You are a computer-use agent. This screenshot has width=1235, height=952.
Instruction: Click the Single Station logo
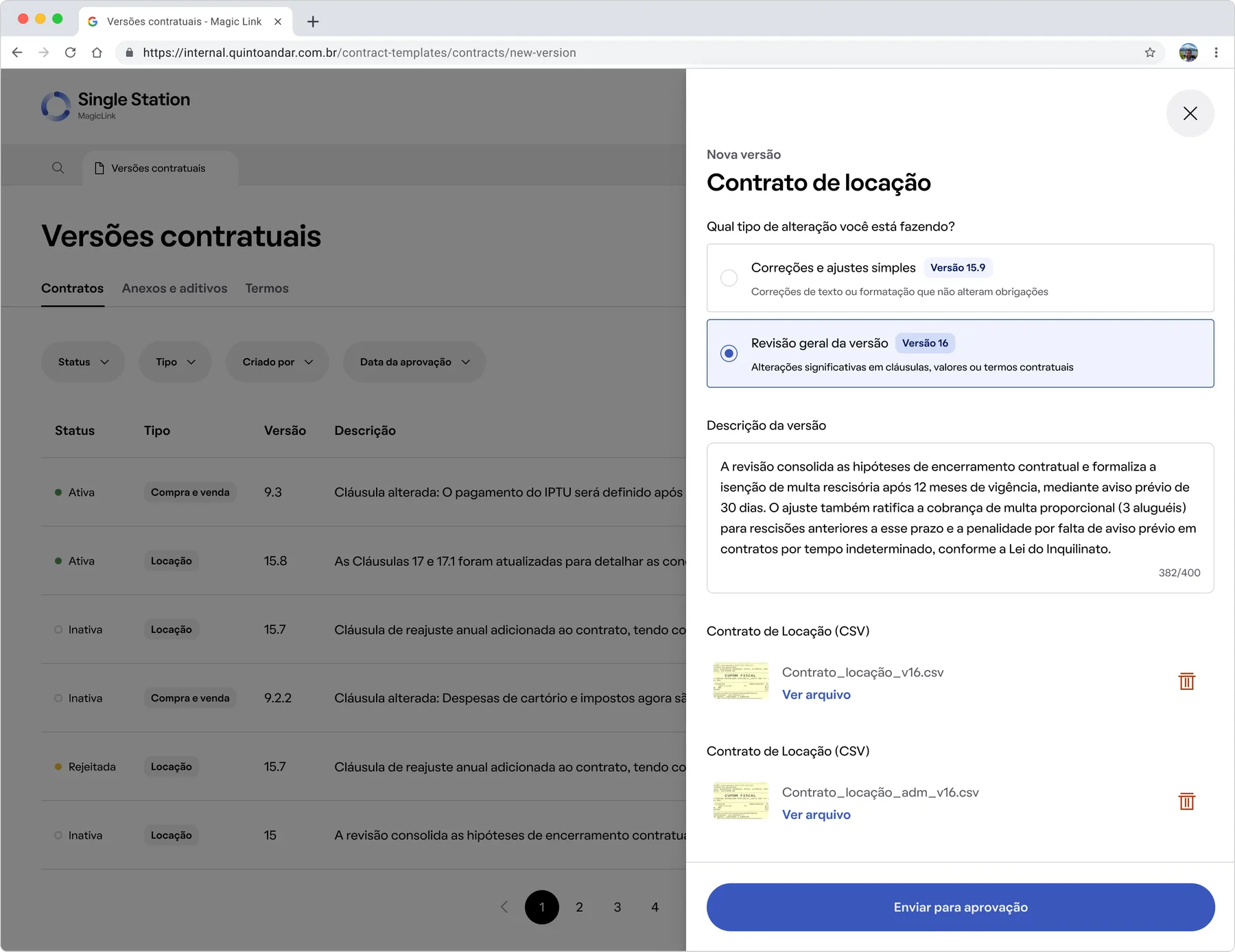pos(115,106)
